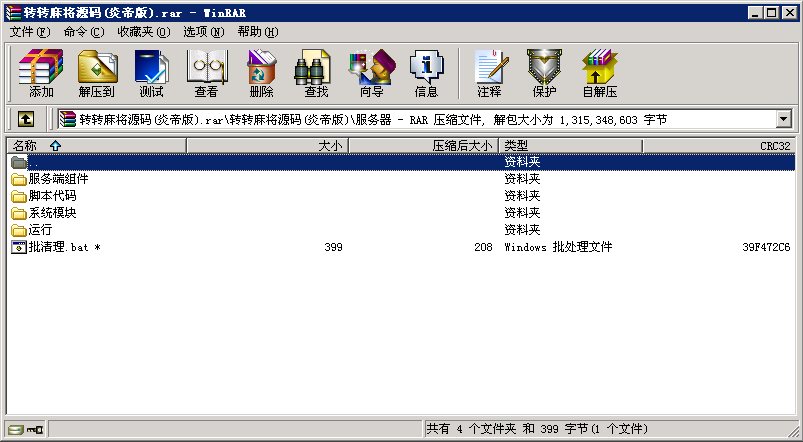Show archive 信息 (Info)
The height and width of the screenshot is (442, 803).
click(426, 74)
